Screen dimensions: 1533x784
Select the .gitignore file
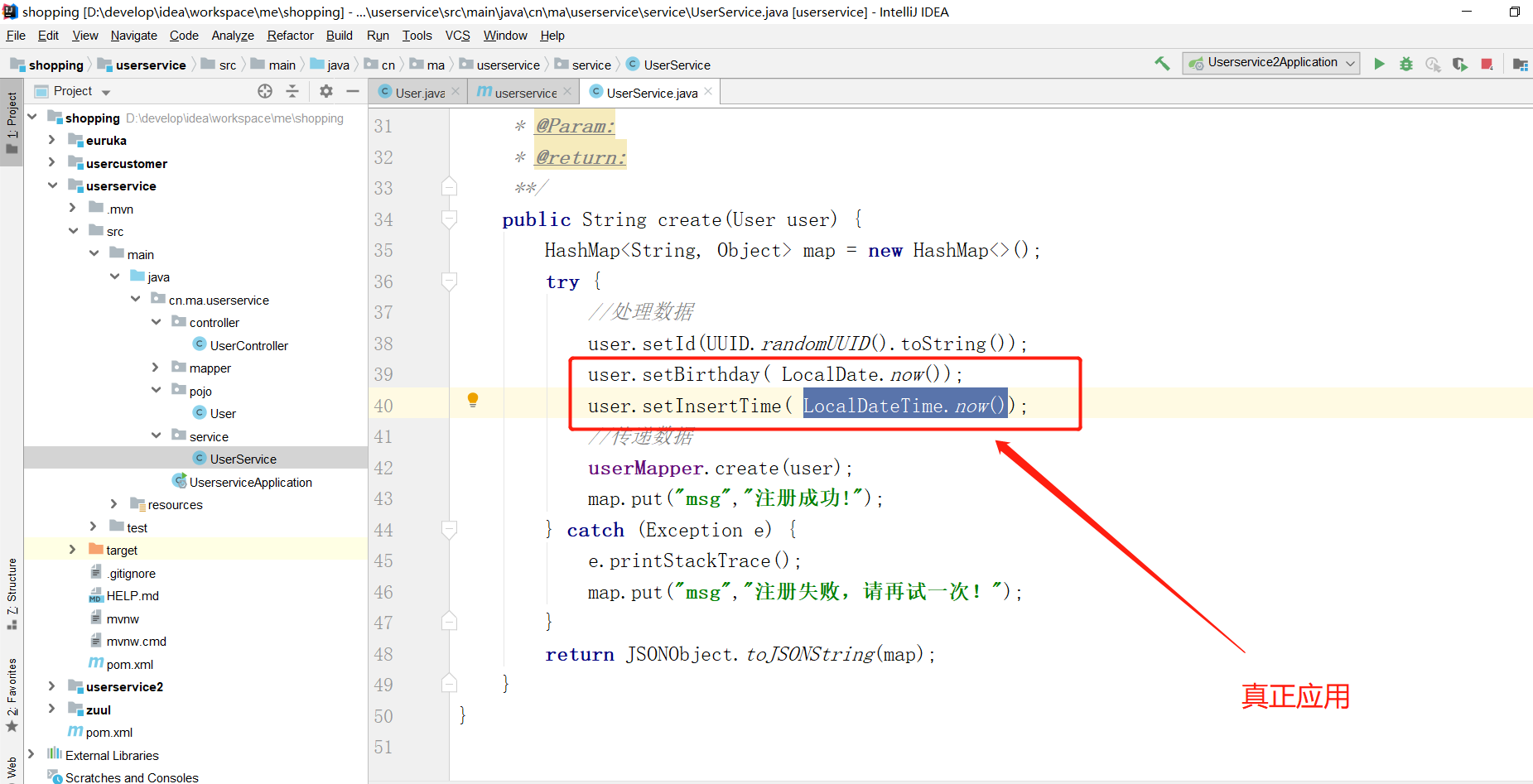coord(131,573)
